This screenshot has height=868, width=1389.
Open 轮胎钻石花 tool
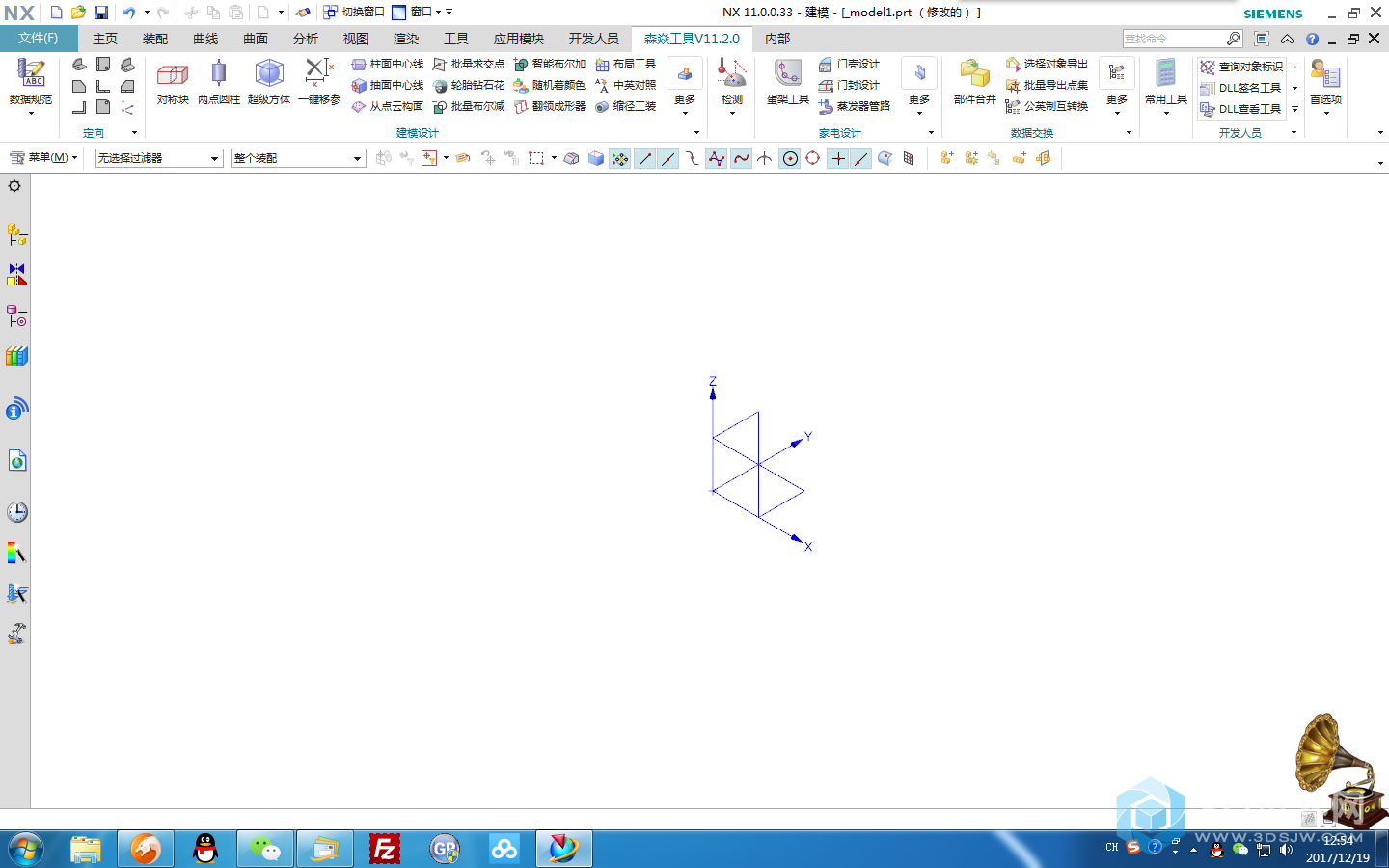(469, 85)
